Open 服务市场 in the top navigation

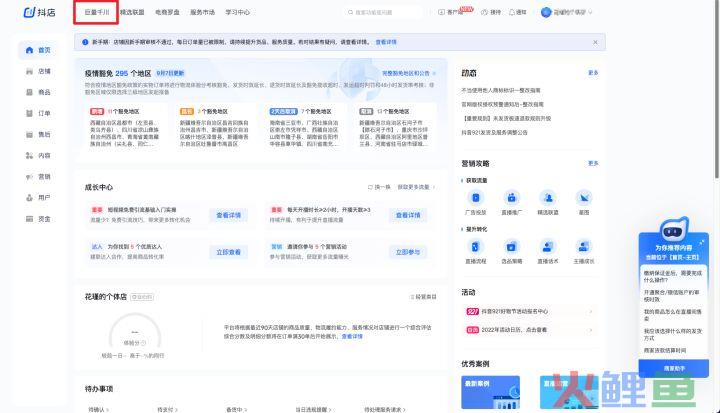tap(202, 12)
